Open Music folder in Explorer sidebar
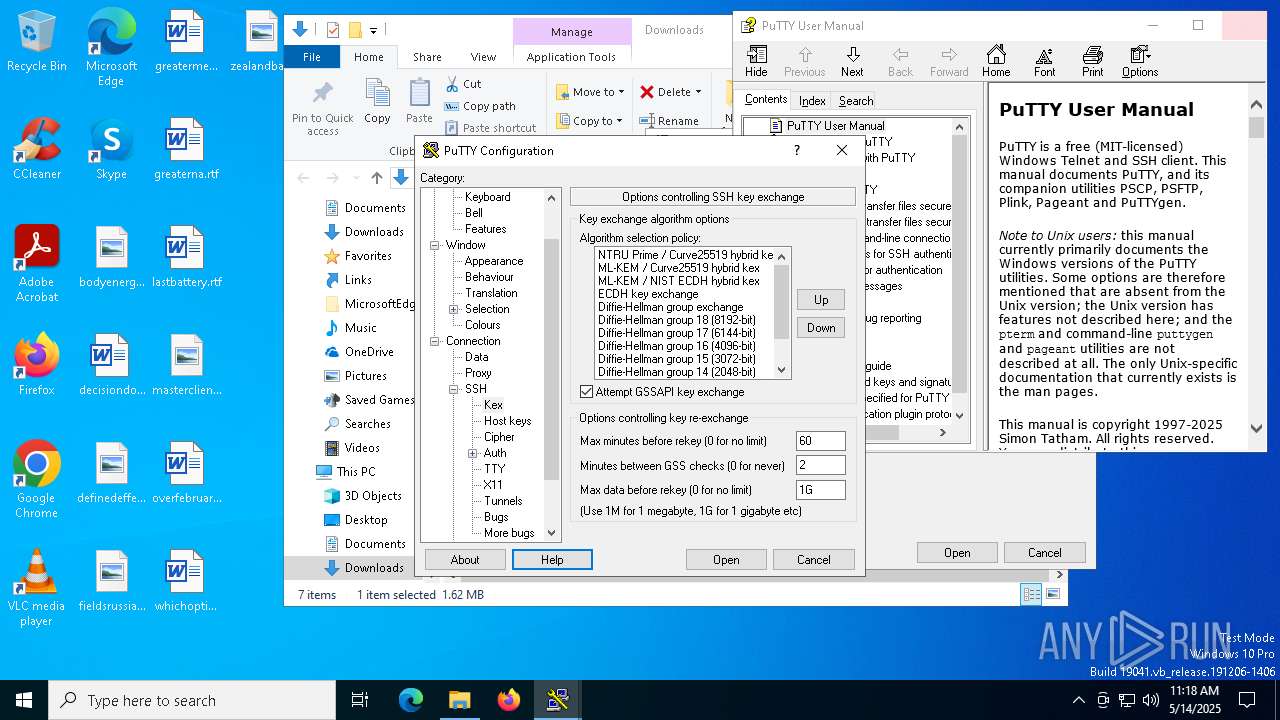Screen dimensions: 1280x720 coord(360,328)
